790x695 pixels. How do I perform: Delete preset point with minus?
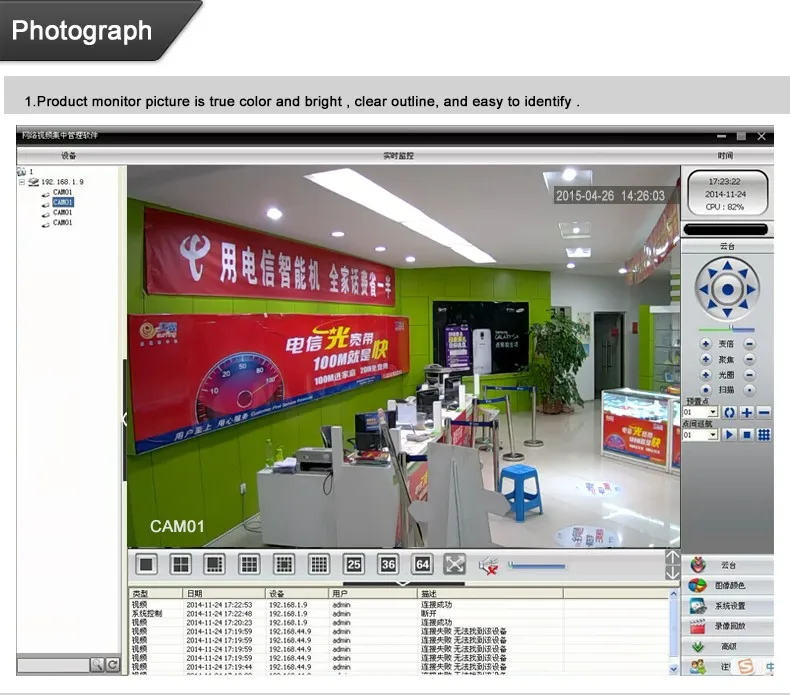pos(764,413)
